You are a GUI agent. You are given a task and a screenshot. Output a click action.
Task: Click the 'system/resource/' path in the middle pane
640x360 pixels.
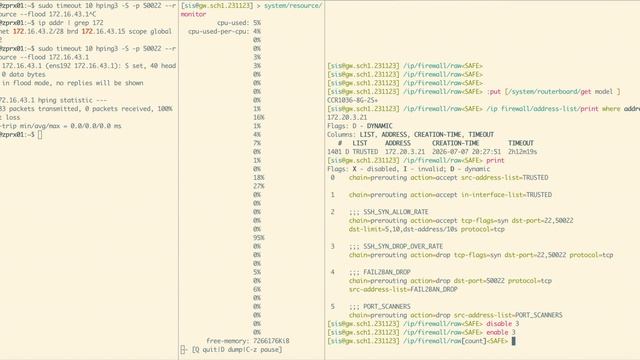(293, 6)
